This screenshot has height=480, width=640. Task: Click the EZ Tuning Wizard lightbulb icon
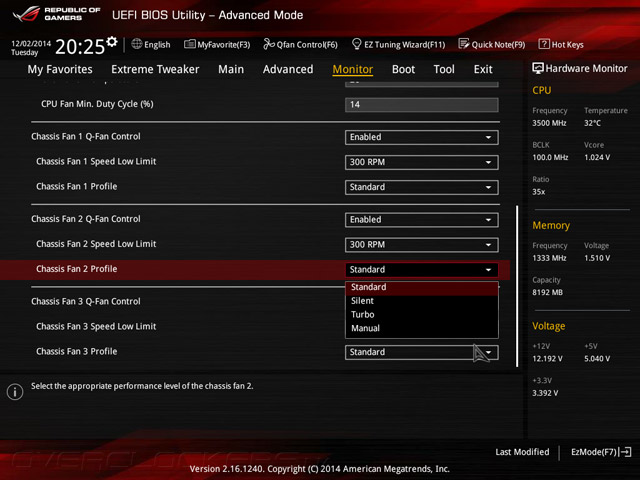click(356, 44)
